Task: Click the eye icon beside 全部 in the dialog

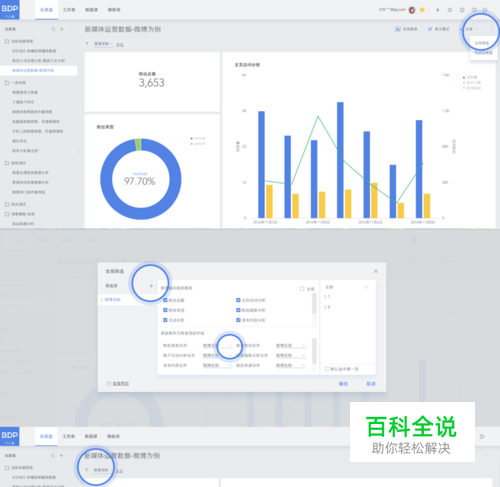Action: [x=366, y=287]
